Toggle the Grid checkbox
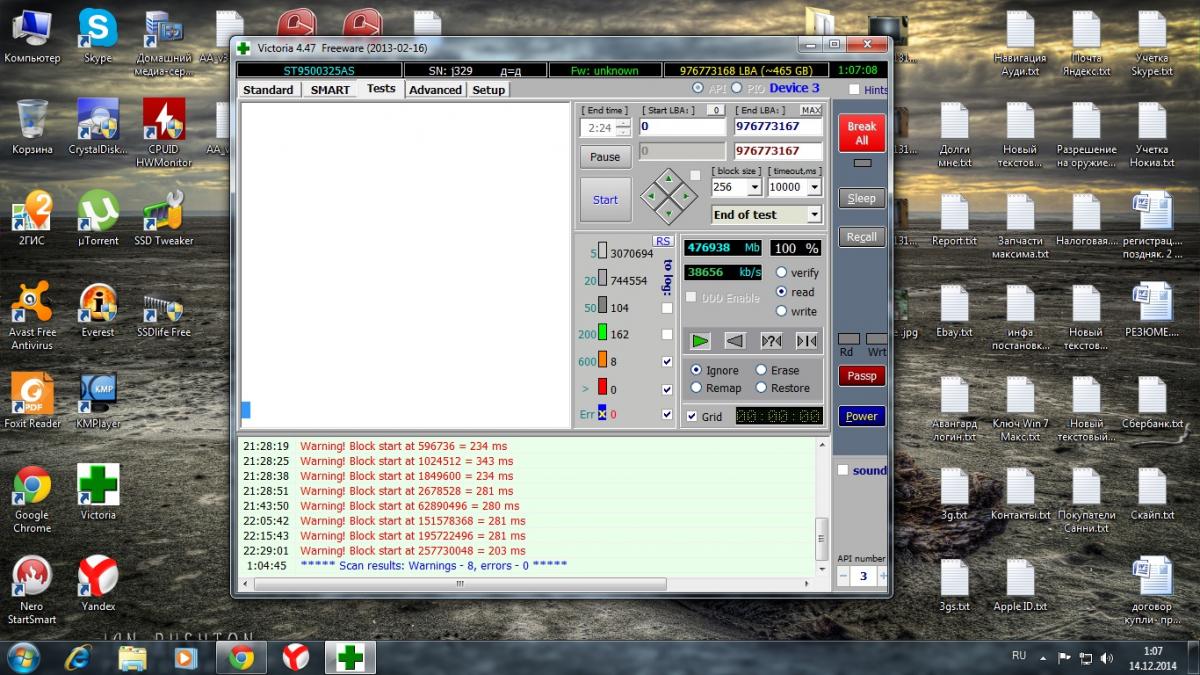 pyautogui.click(x=692, y=416)
